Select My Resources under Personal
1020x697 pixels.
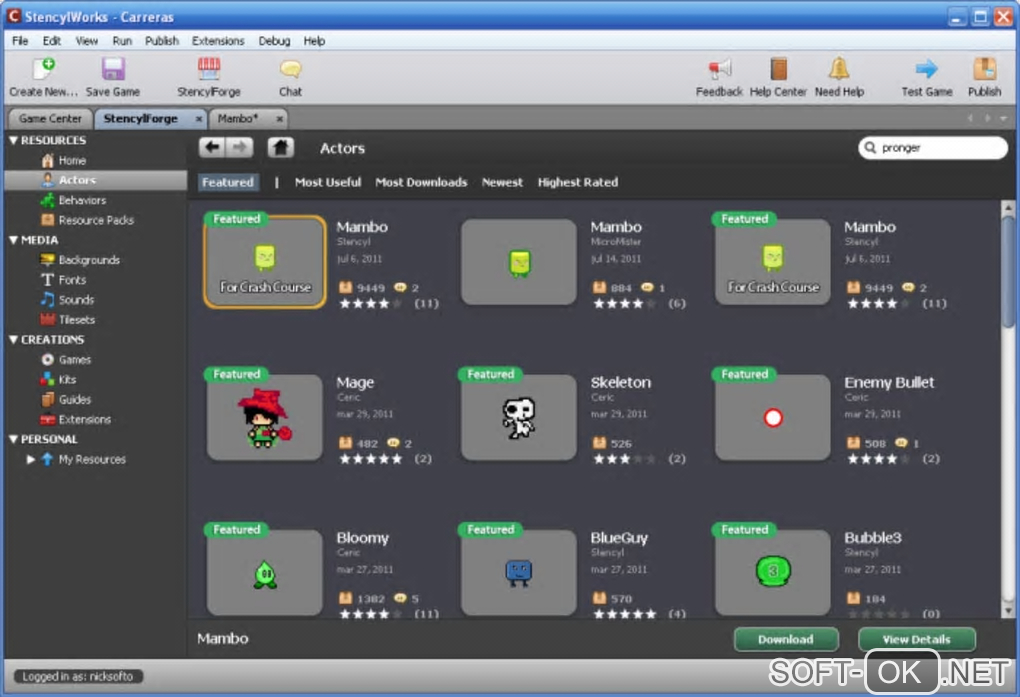pyautogui.click(x=92, y=459)
